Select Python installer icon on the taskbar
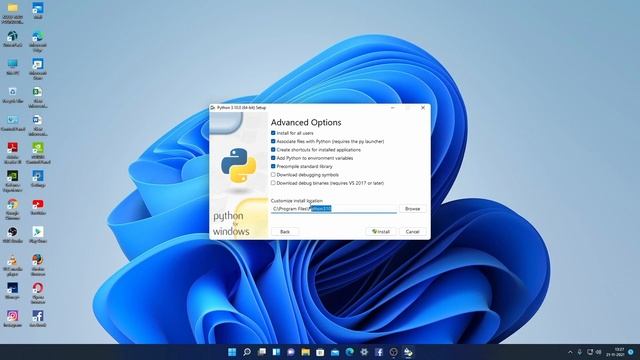 click(x=408, y=352)
